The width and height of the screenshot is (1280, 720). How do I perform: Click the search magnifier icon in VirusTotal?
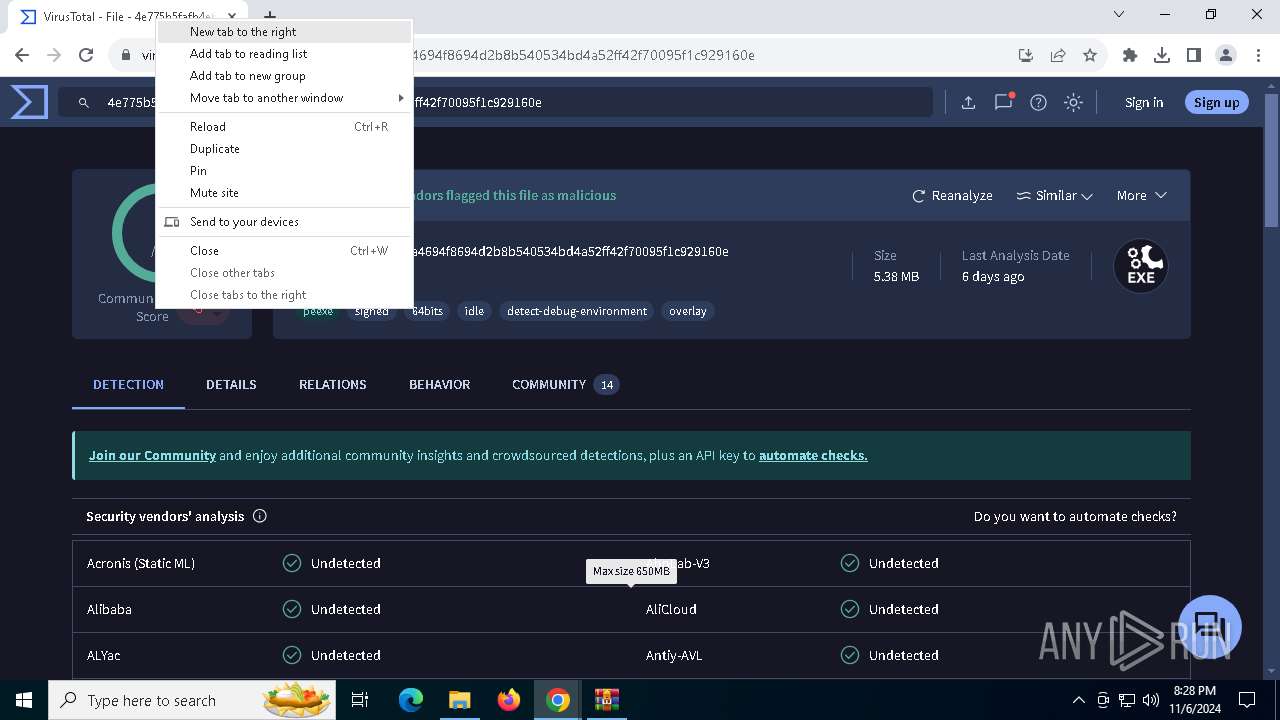(x=84, y=102)
